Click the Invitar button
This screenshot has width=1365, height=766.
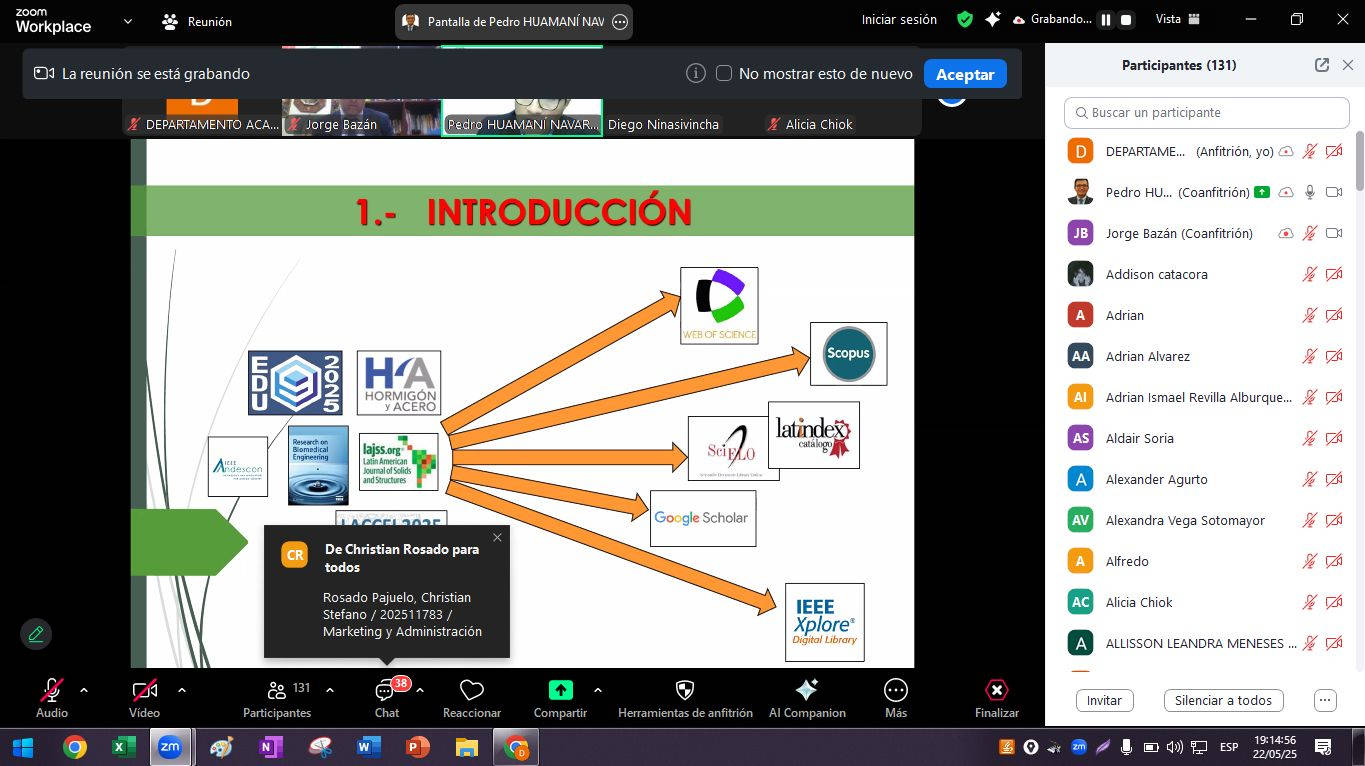coord(1104,700)
